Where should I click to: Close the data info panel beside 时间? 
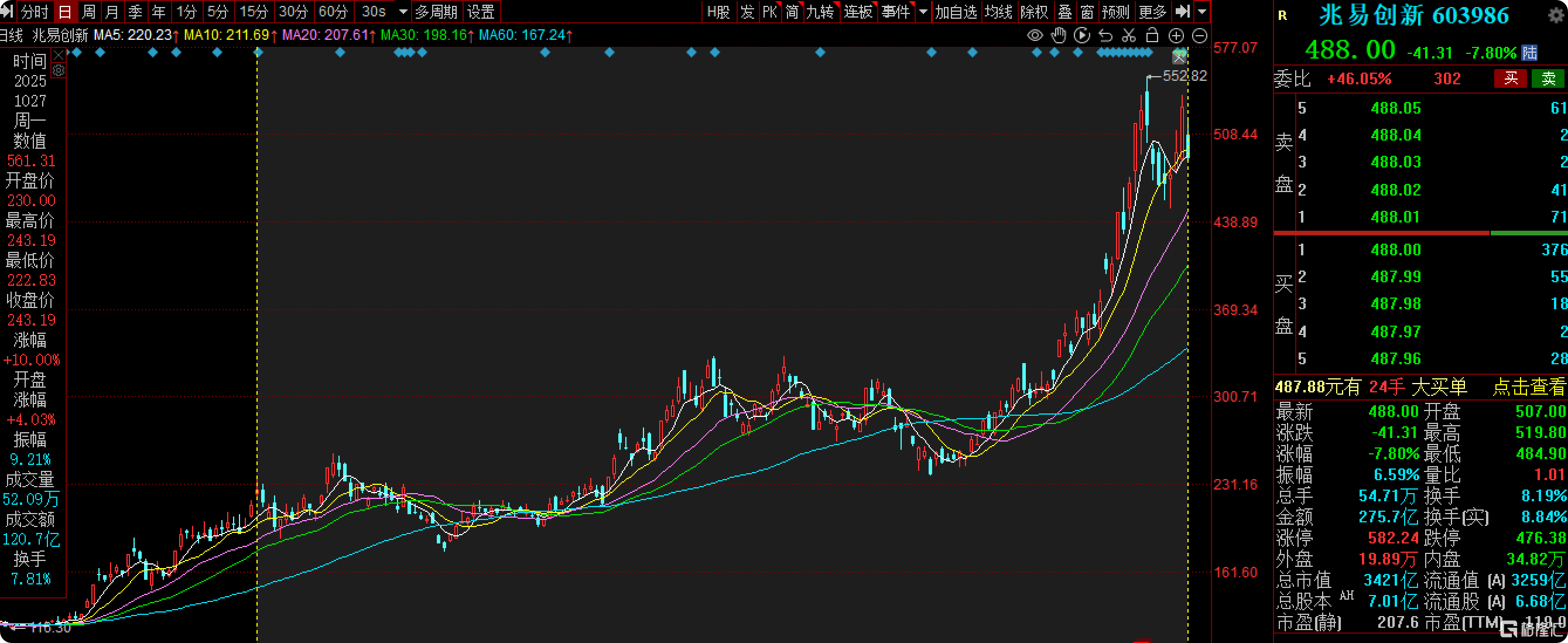tap(59, 56)
